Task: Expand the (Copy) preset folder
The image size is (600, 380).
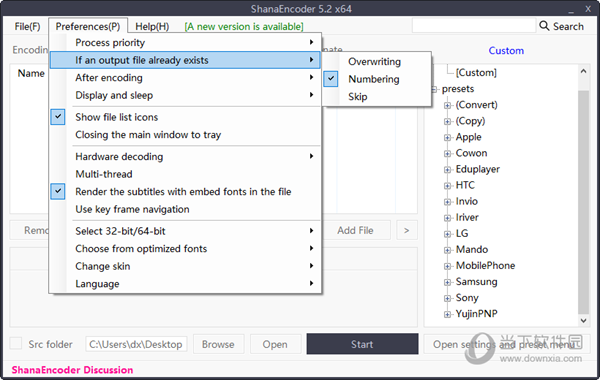Action: click(x=447, y=122)
